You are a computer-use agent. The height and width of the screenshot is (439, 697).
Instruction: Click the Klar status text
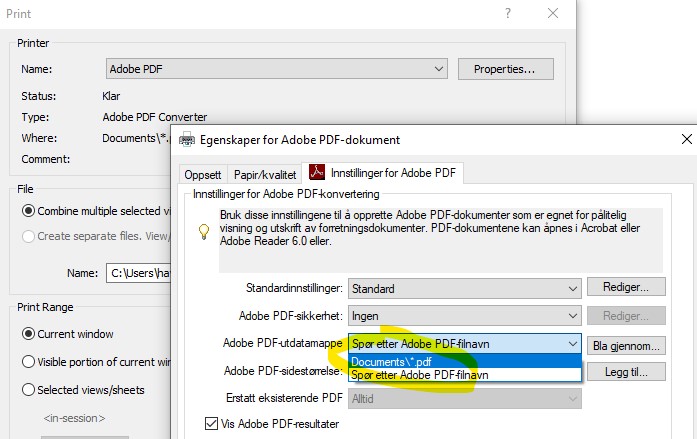click(111, 96)
